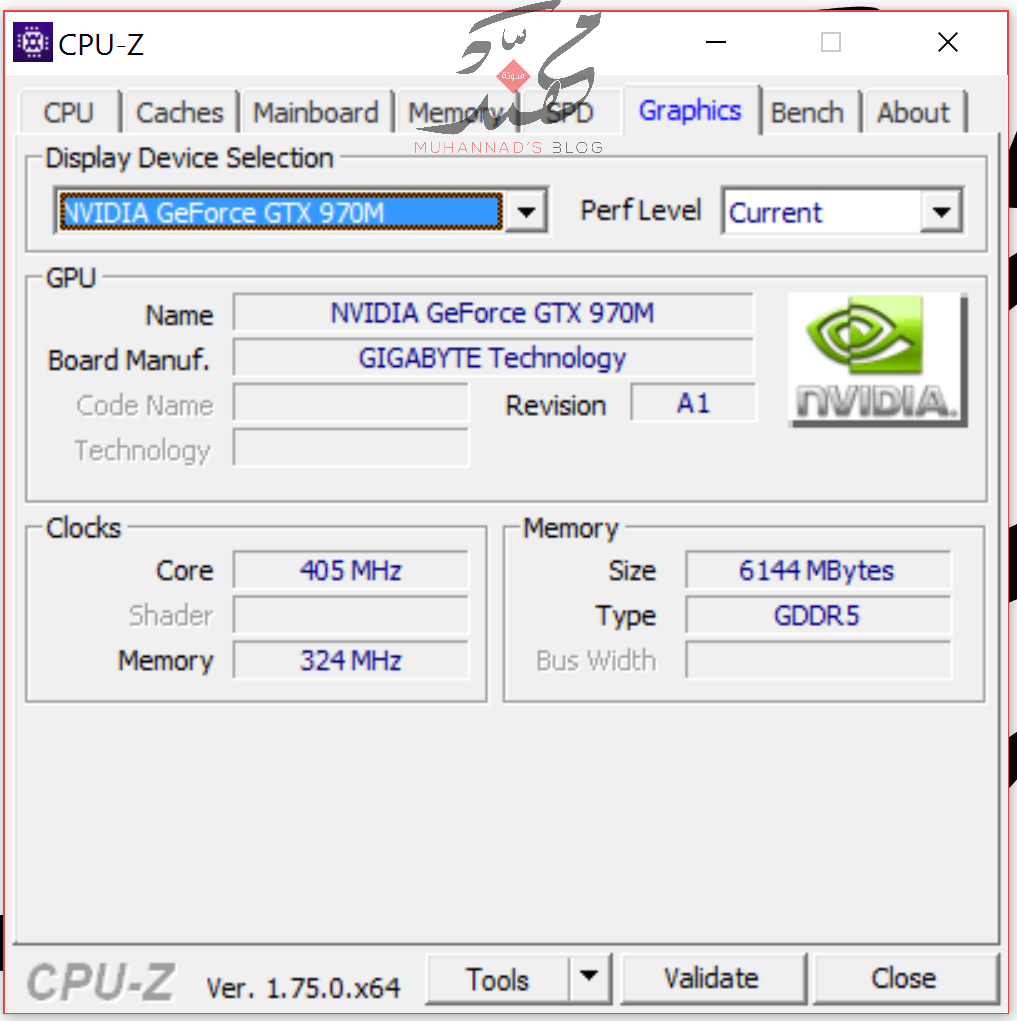The width and height of the screenshot is (1017, 1021).
Task: Open the Caches tab
Action: click(x=179, y=113)
